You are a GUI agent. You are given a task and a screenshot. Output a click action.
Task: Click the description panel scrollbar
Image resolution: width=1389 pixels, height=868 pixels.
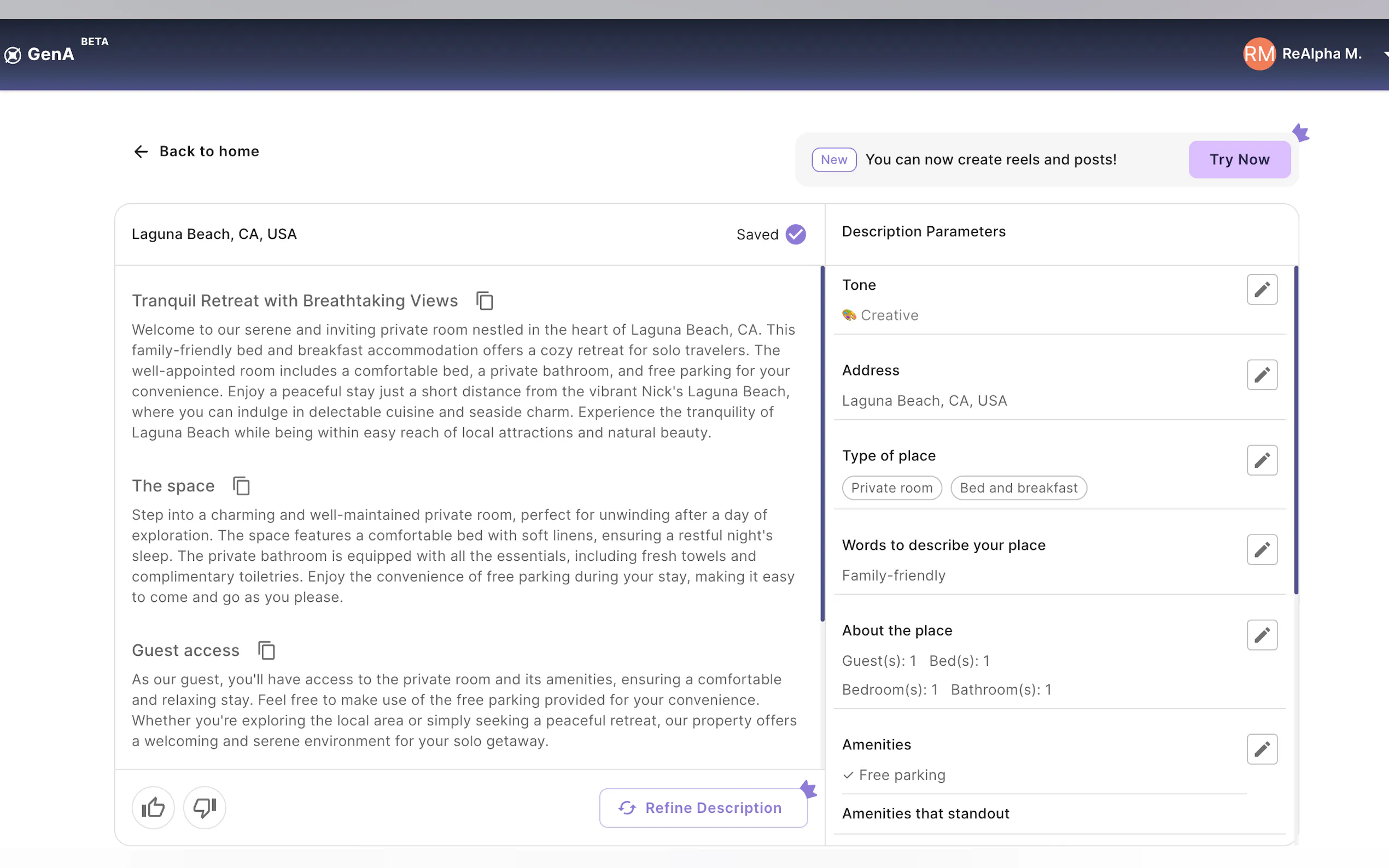point(822,443)
